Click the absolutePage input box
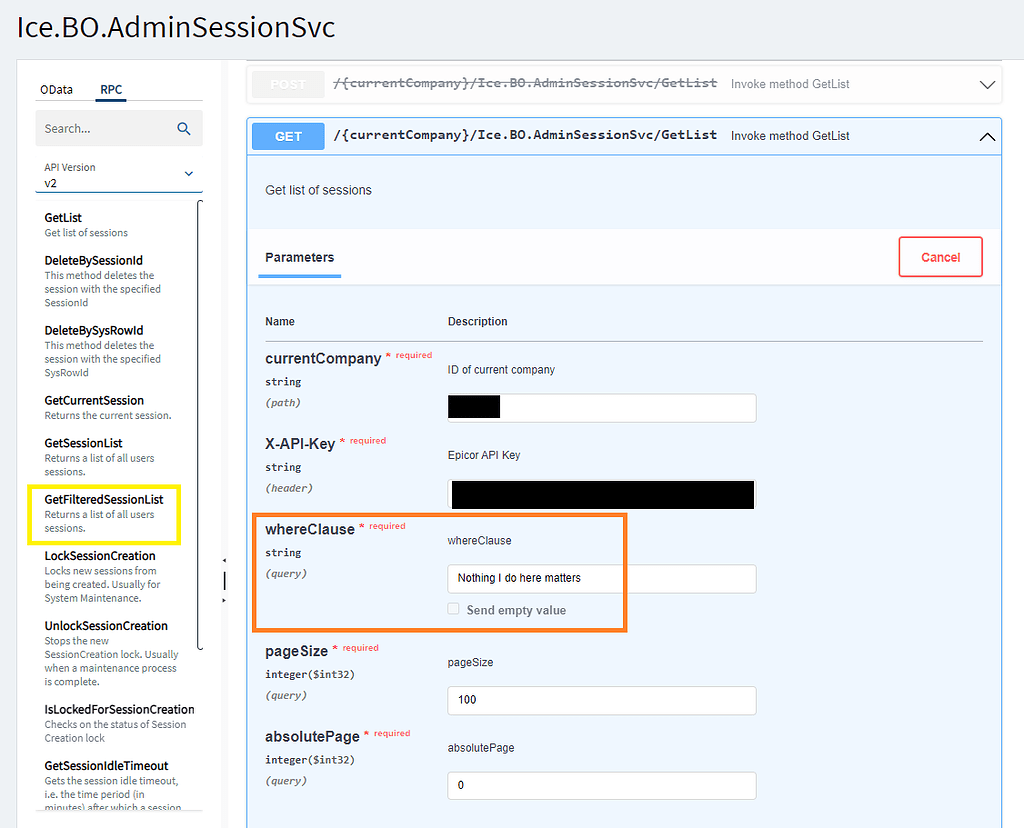 coord(601,786)
